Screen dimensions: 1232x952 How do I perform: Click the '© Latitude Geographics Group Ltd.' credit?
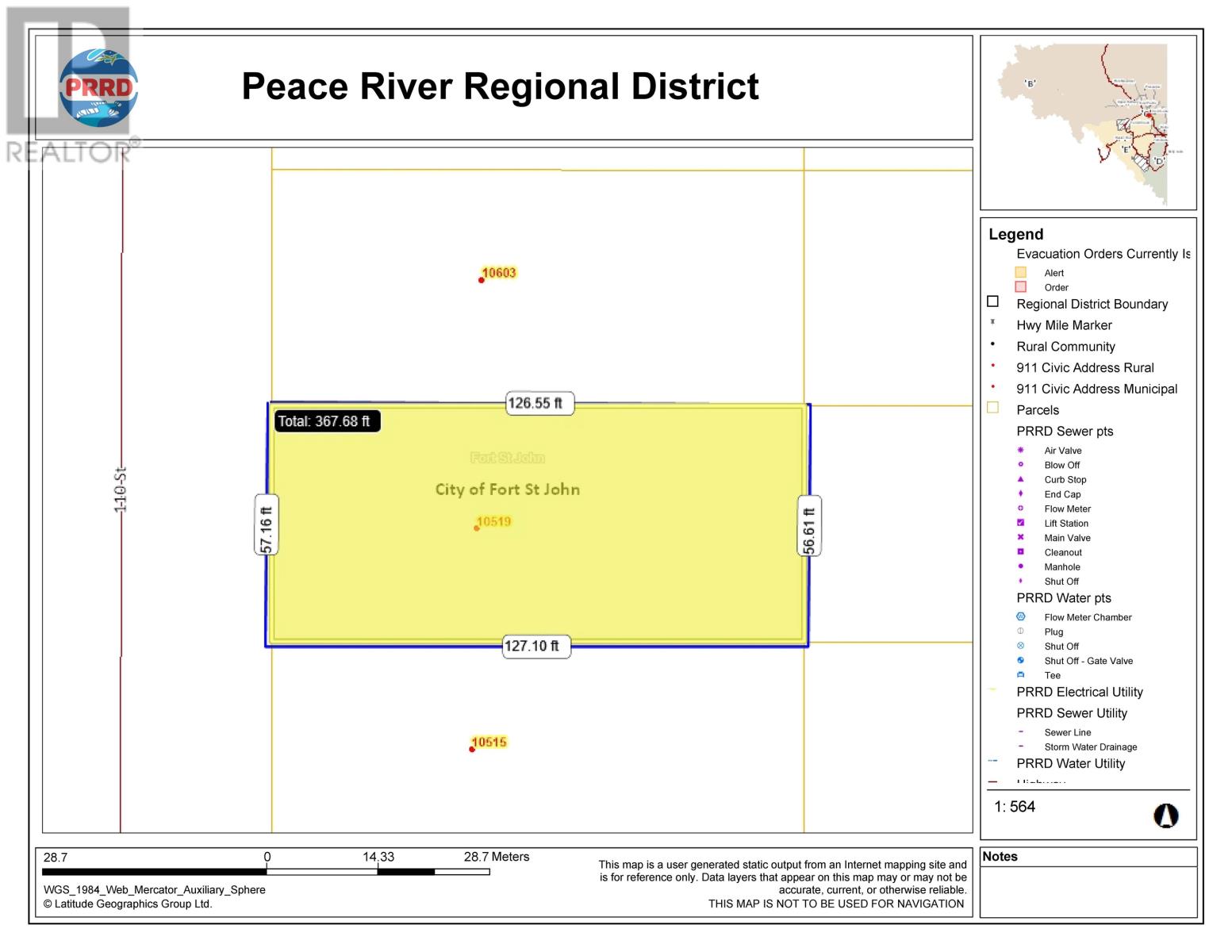128,904
